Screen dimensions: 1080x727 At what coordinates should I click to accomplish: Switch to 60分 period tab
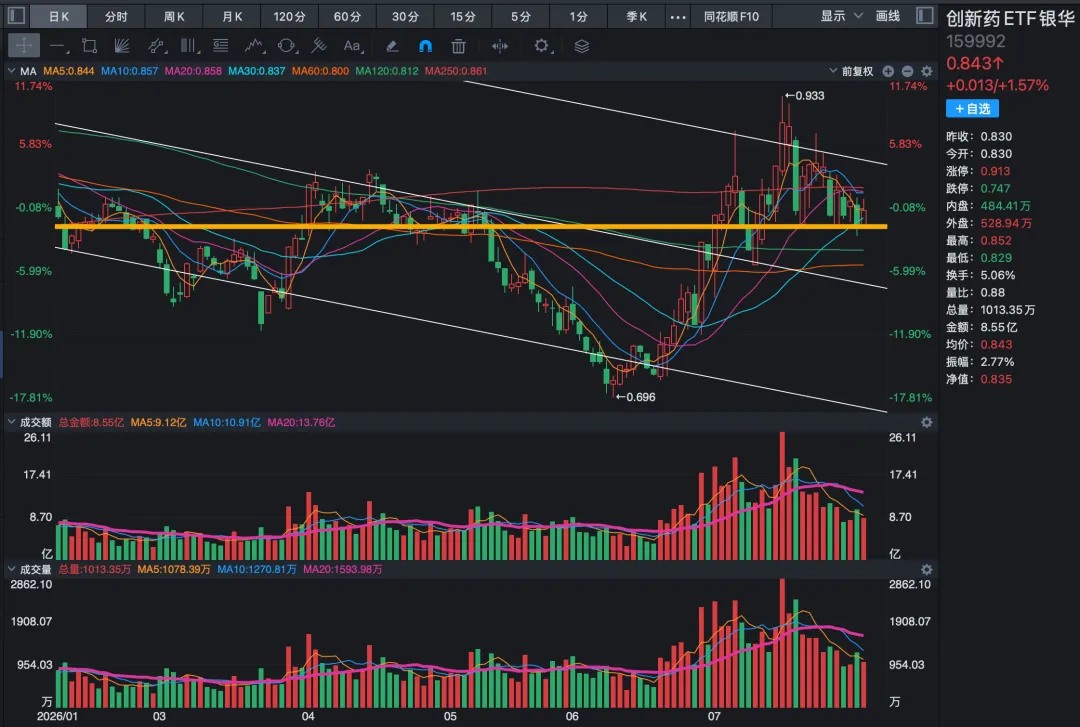[x=347, y=16]
